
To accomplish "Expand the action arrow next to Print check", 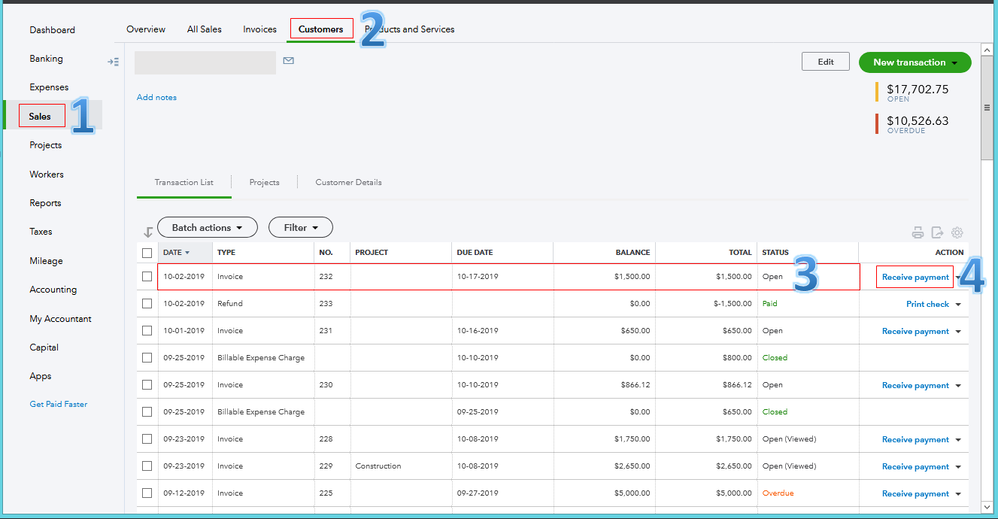I will tap(958, 305).
